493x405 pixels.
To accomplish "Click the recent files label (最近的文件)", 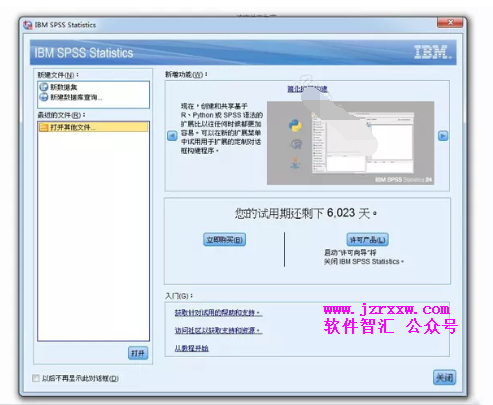I will coord(61,115).
